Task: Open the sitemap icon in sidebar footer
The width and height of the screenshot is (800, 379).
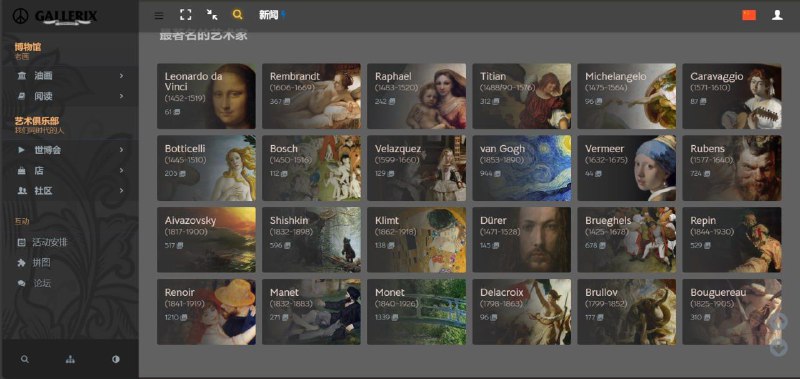Action: (x=70, y=359)
